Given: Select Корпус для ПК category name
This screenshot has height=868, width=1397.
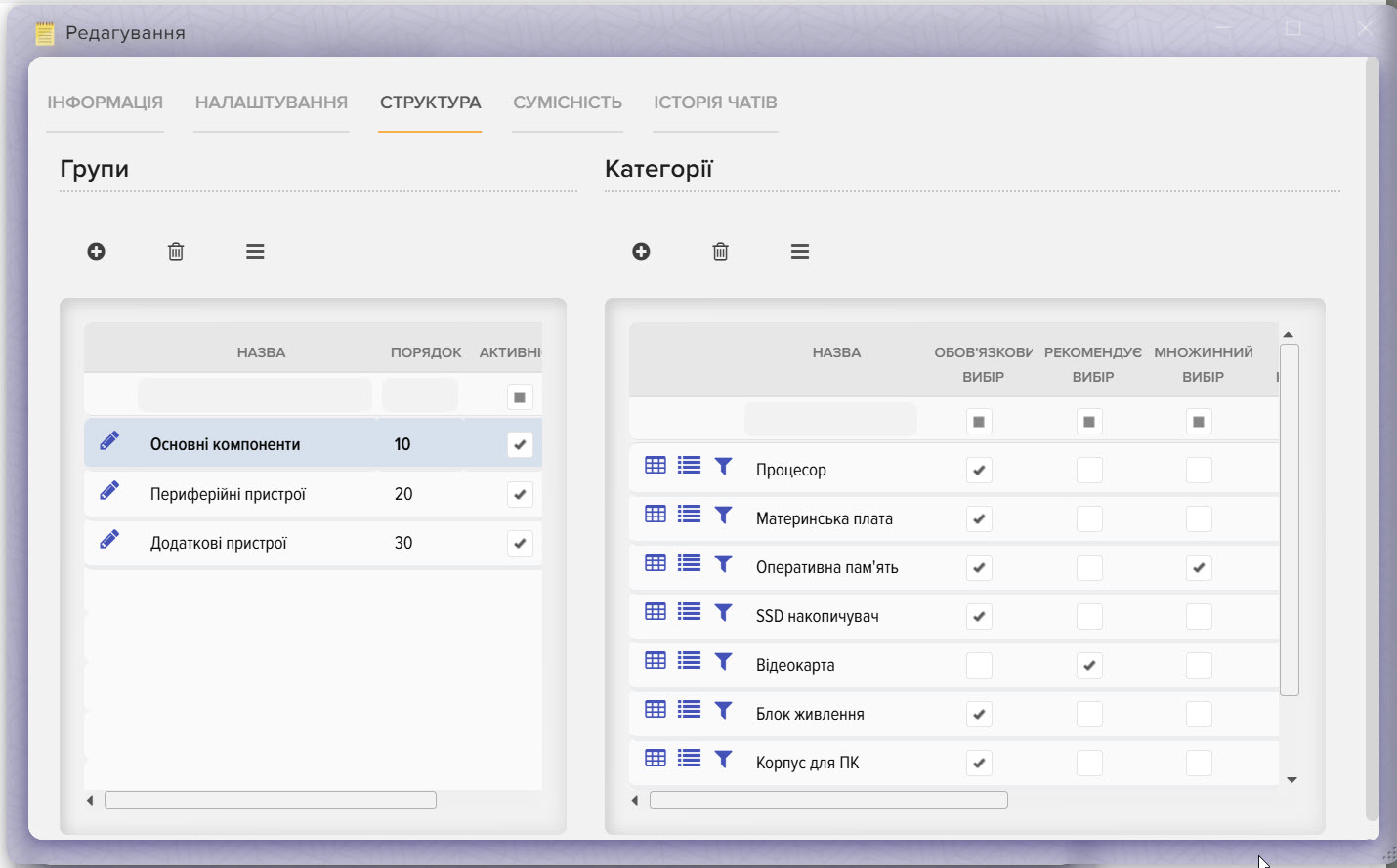Looking at the screenshot, I should pos(807,763).
